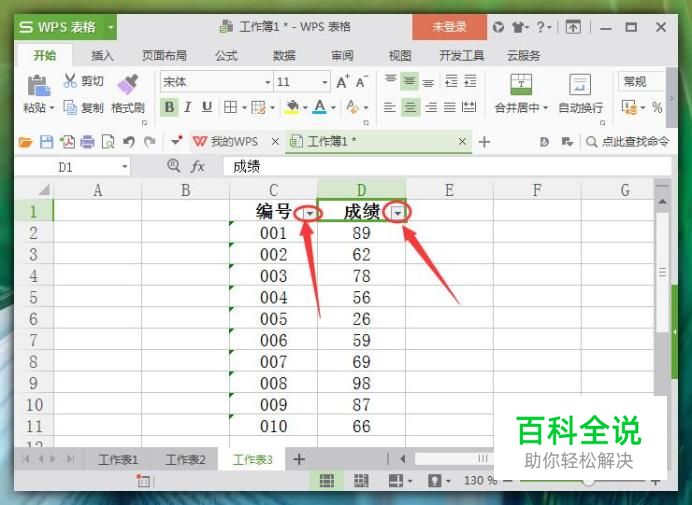This screenshot has width=692, height=505.
Task: Export to PDF icon
Action: [67, 142]
